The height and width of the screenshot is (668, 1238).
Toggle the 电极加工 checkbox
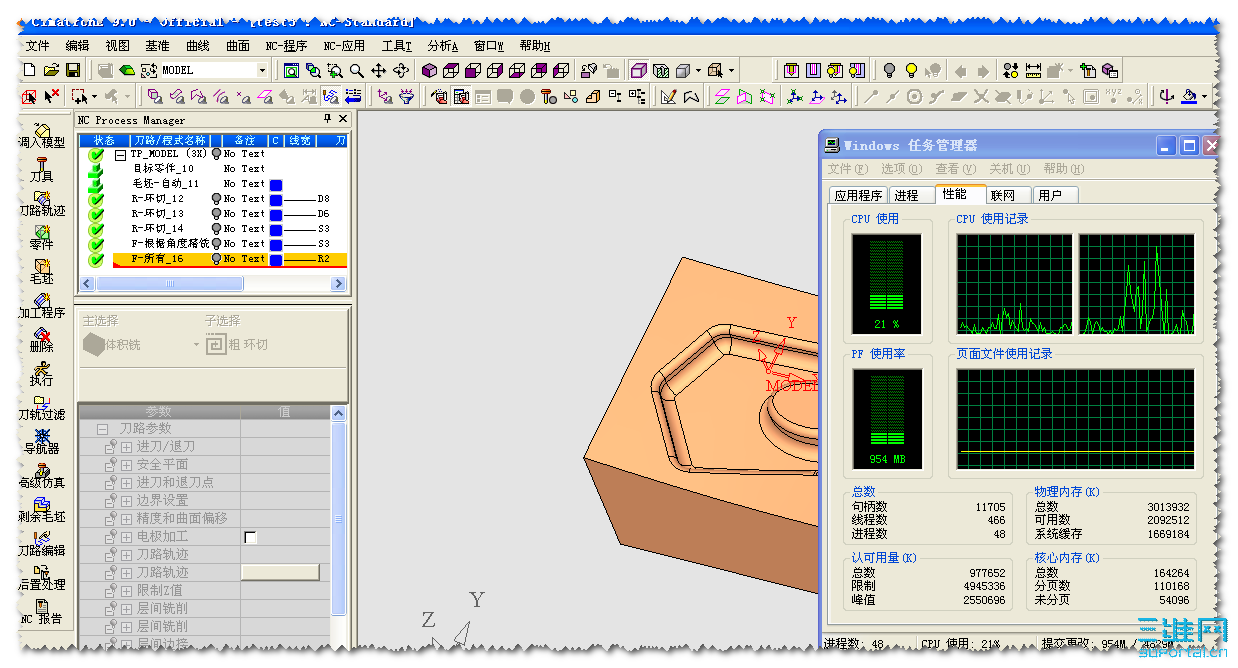point(251,537)
